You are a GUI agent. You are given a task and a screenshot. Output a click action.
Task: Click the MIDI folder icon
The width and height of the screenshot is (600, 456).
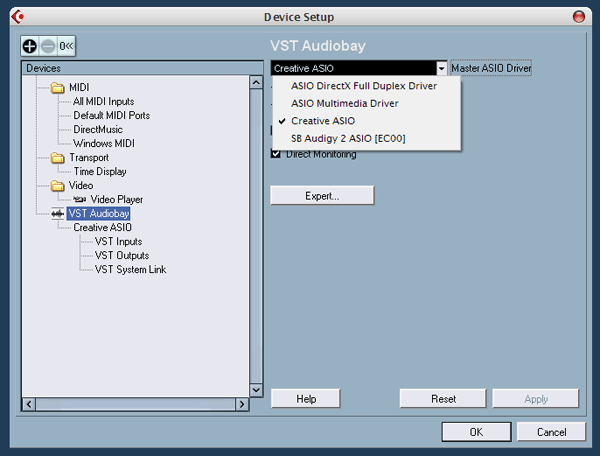pos(57,88)
